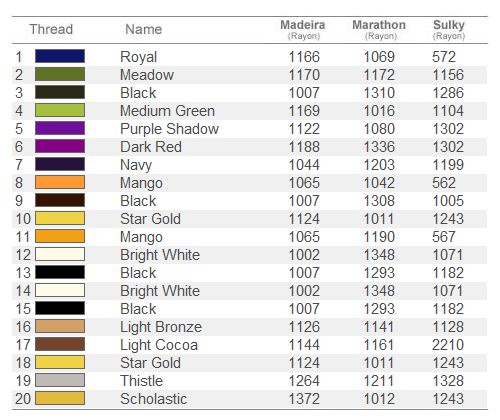Image resolution: width=500 pixels, height=420 pixels.
Task: Click the Madeira column header
Action: 303,29
